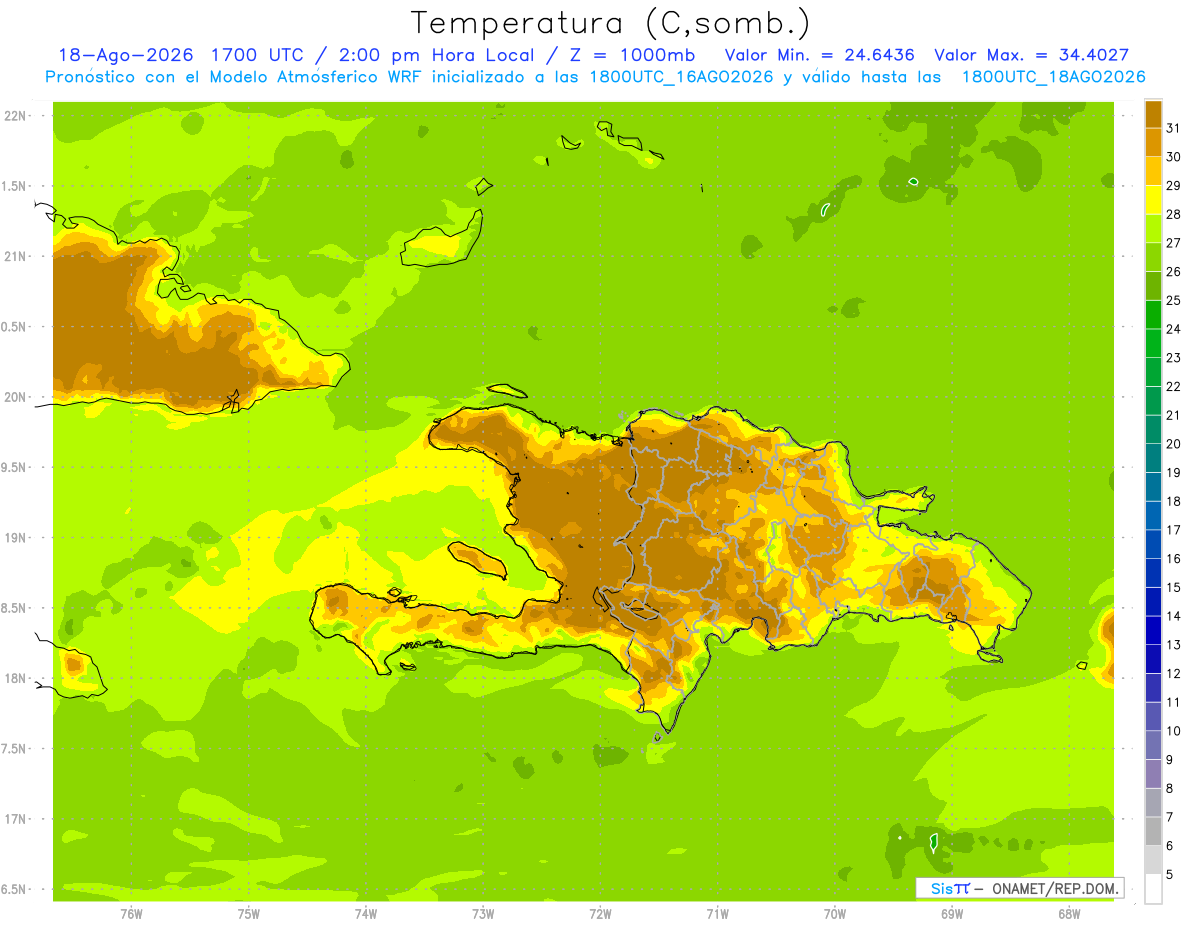The width and height of the screenshot is (1200, 927).
Task: Click the '28' legend value
Action: point(1174,214)
